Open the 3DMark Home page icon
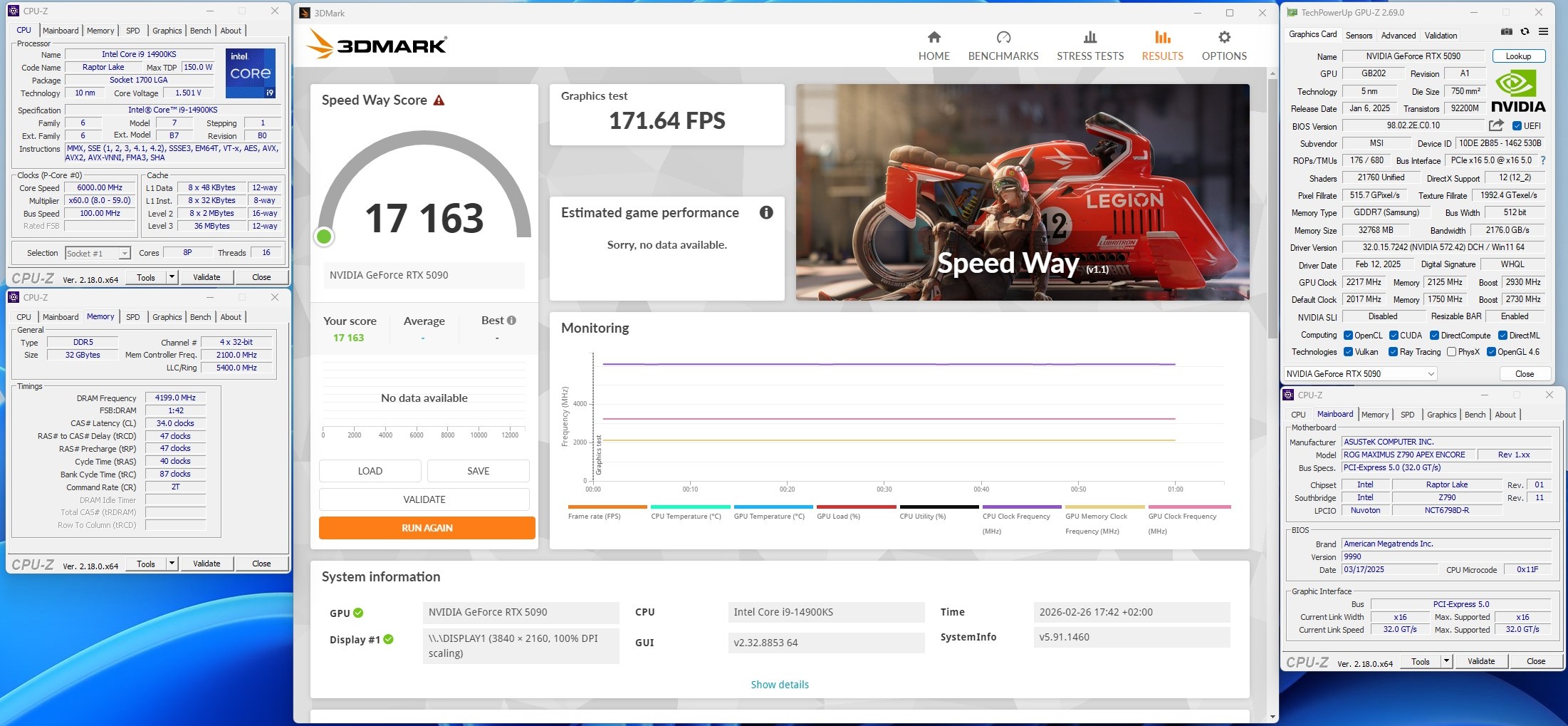This screenshot has height=726, width=1568. click(x=934, y=38)
